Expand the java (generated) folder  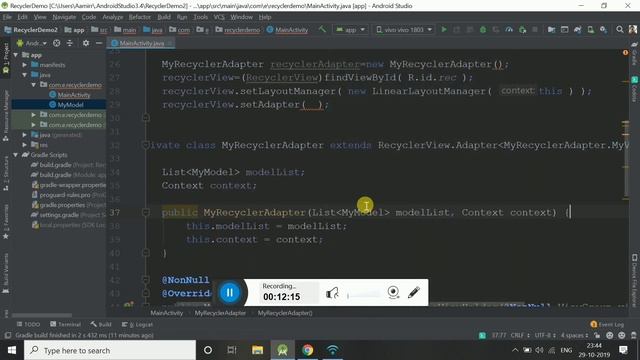(x=25, y=135)
